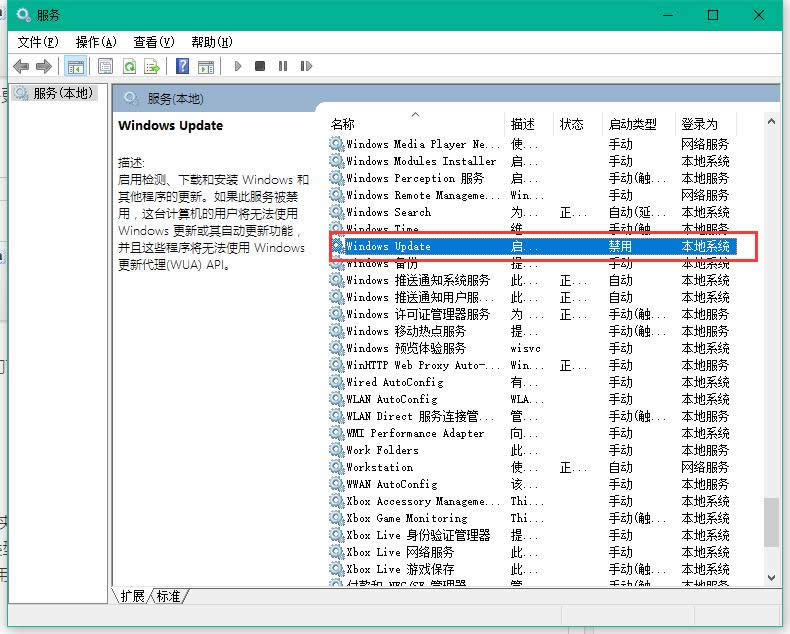The image size is (790, 634).
Task: Switch to the 扩展 tab
Action: pos(133,596)
